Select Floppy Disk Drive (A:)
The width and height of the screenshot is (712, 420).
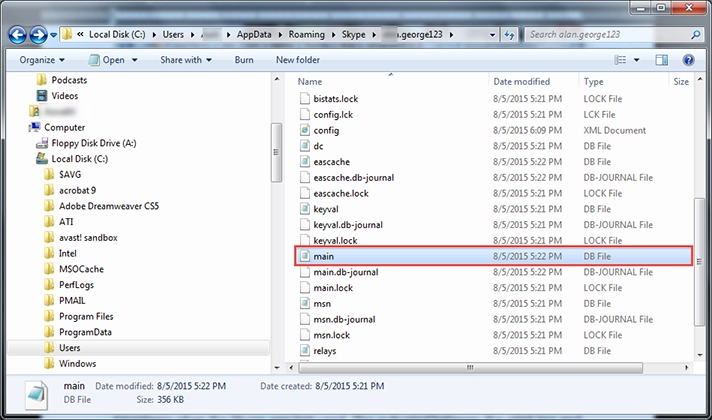(x=86, y=143)
